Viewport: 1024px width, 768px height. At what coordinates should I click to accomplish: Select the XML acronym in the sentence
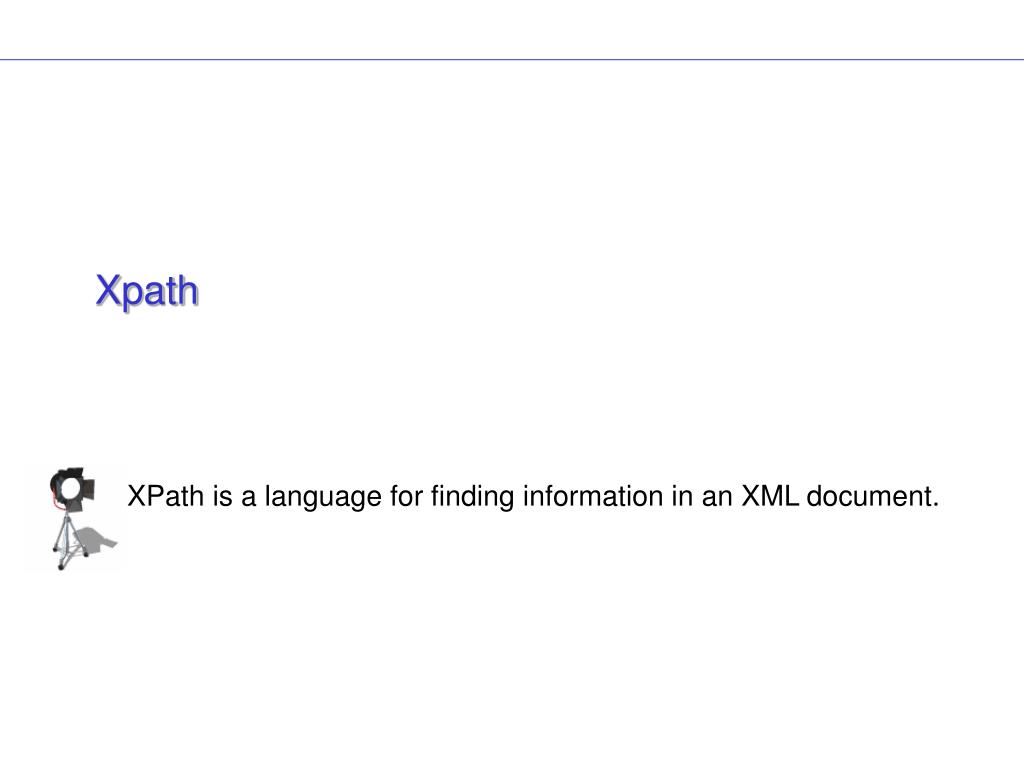[x=770, y=496]
